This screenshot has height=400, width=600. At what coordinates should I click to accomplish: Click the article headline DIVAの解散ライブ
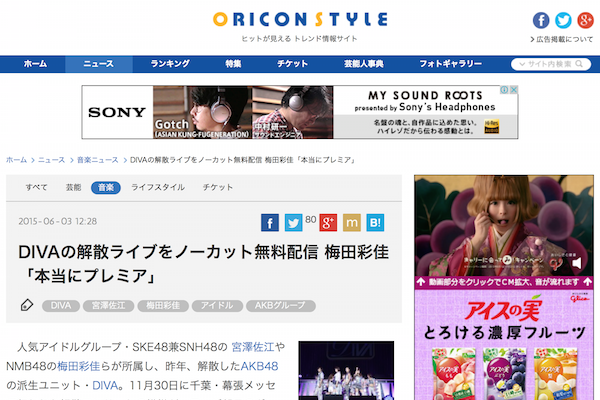(203, 264)
